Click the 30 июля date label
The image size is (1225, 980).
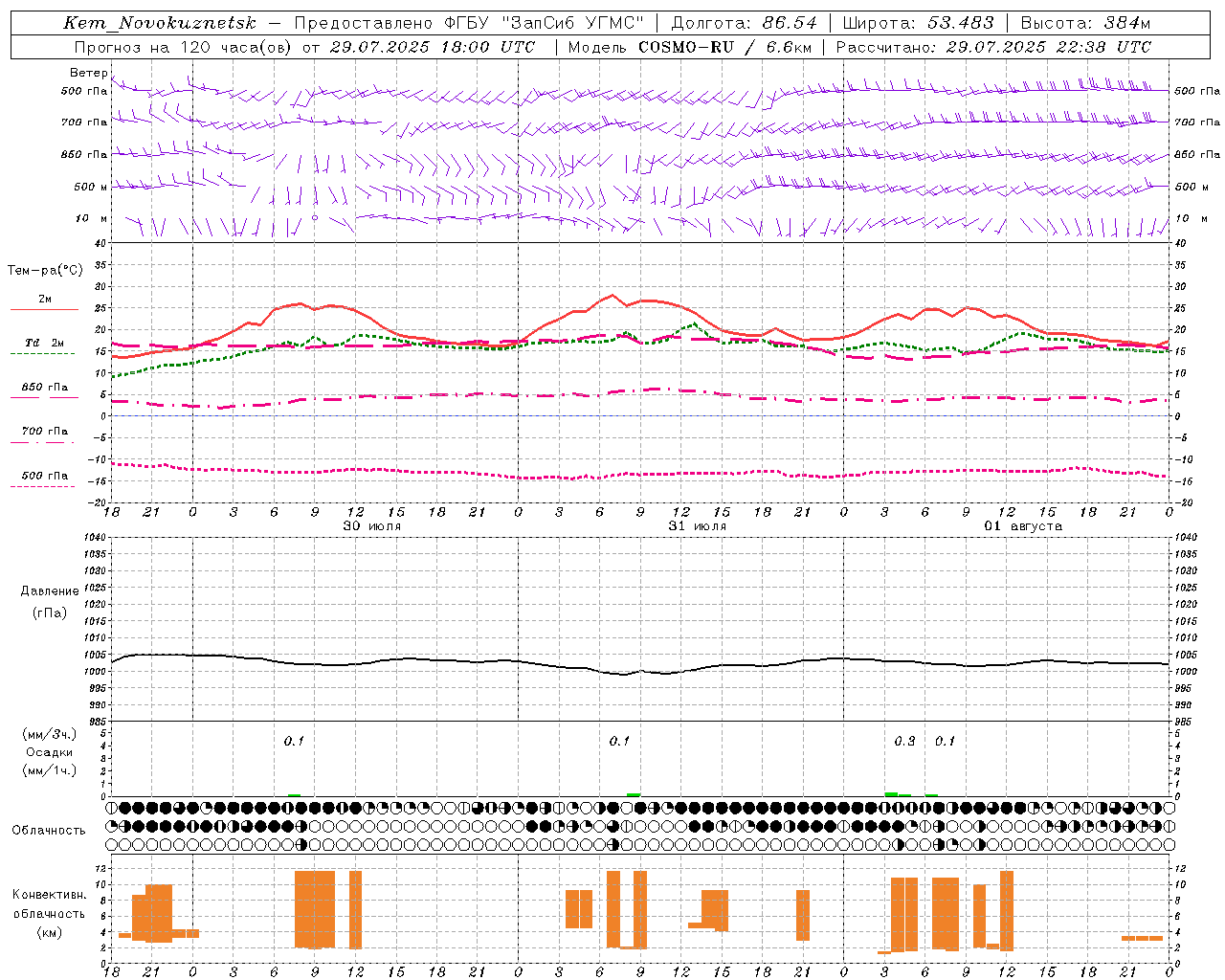[x=372, y=526]
